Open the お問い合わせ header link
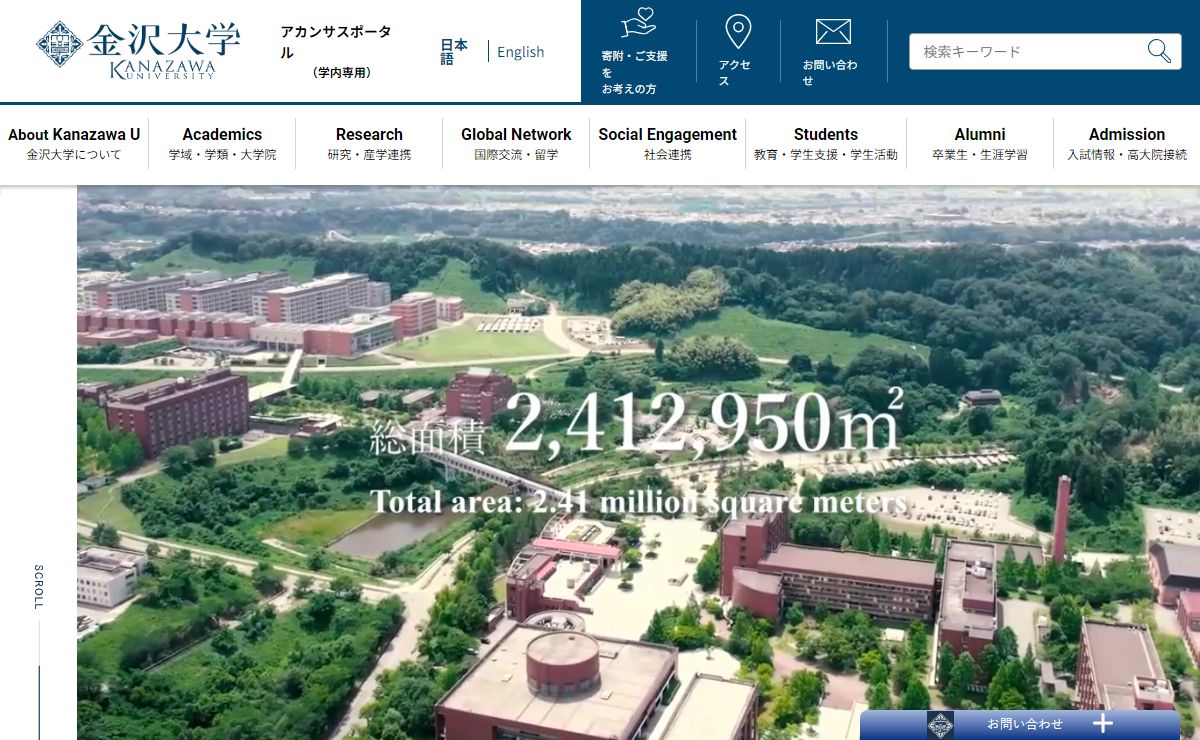Viewport: 1200px width, 740px height. point(830,72)
